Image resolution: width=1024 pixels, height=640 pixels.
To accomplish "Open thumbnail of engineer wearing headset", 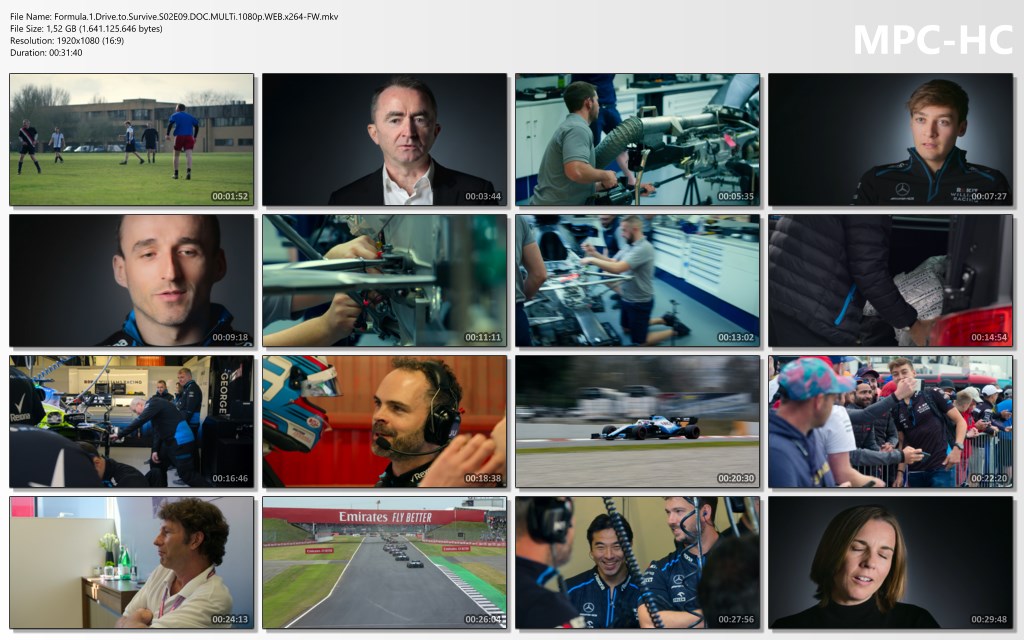I will 384,421.
